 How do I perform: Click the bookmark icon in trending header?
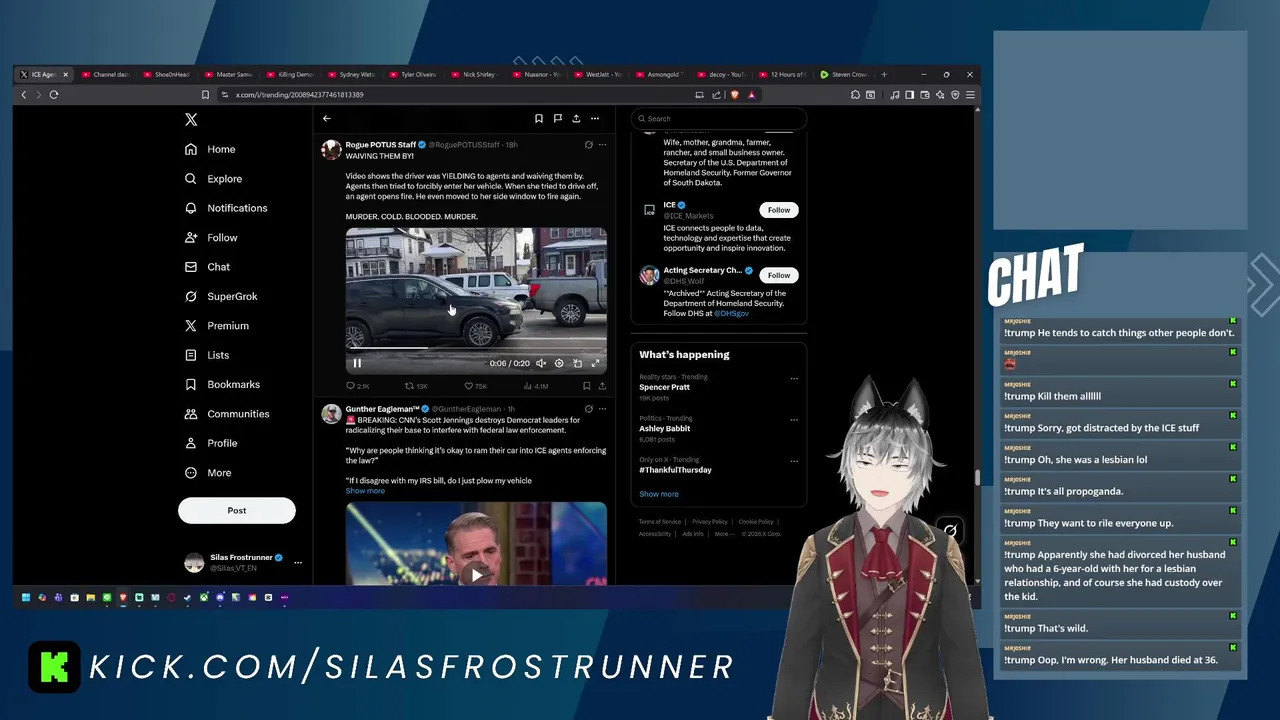538,118
